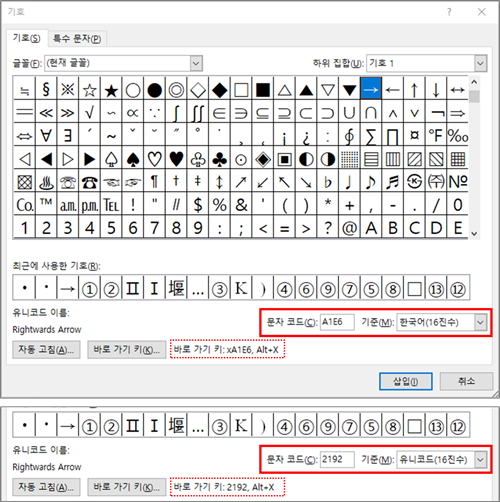Pick recently used Roman numeral Ⅱ symbol
The height and width of the screenshot is (502, 500).
133,288
